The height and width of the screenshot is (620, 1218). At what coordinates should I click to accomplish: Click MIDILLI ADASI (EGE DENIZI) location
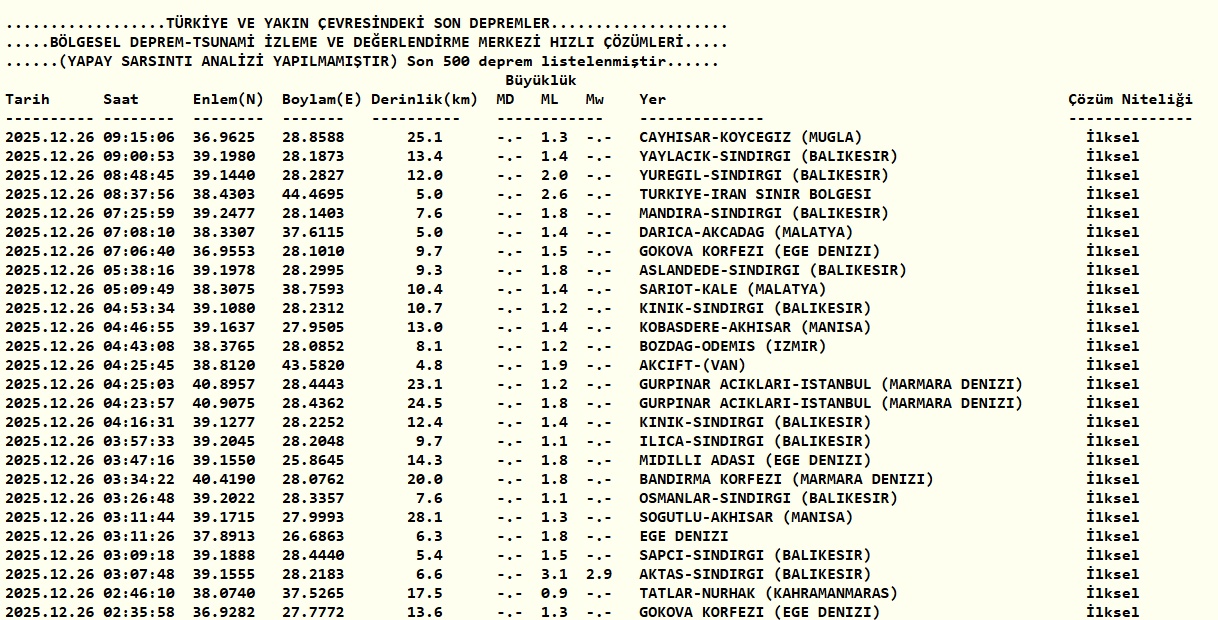click(x=755, y=460)
